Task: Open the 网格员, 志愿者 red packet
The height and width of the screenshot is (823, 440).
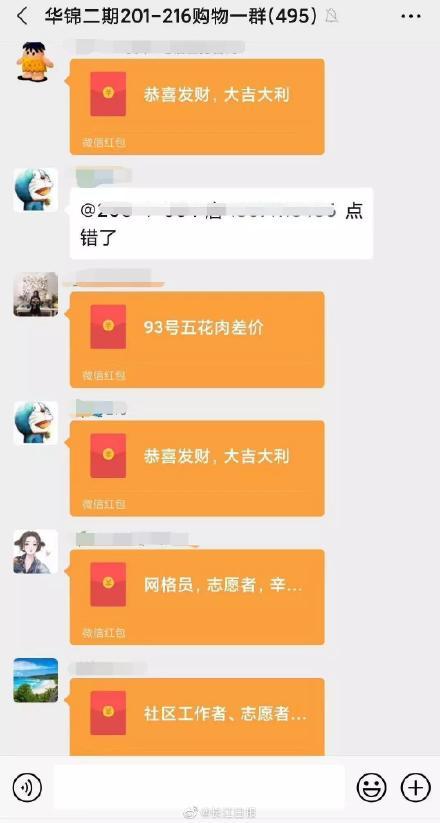Action: tap(197, 597)
